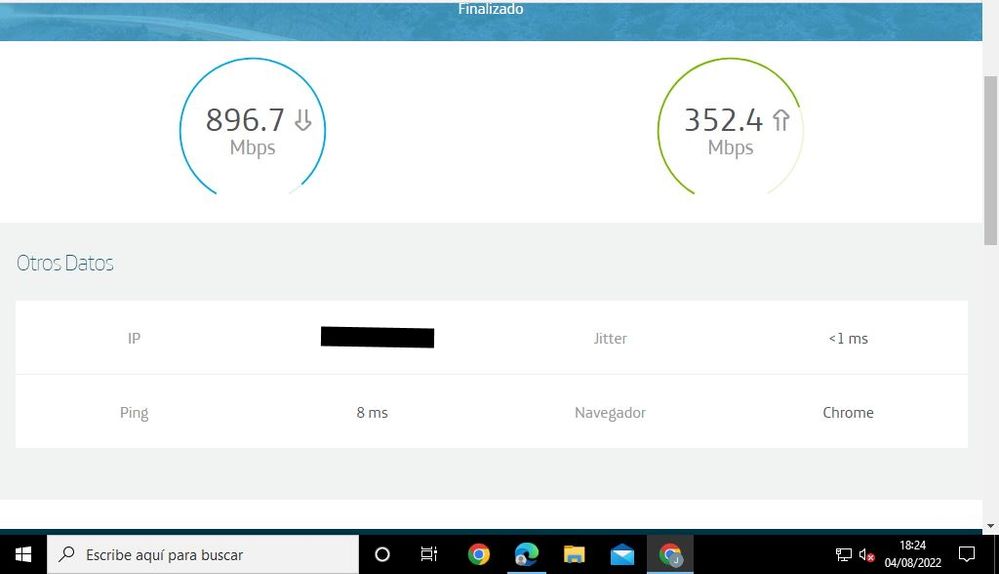Viewport: 999px width, 574px height.
Task: Click the 'Otros Datos' heading
Action: pos(65,263)
